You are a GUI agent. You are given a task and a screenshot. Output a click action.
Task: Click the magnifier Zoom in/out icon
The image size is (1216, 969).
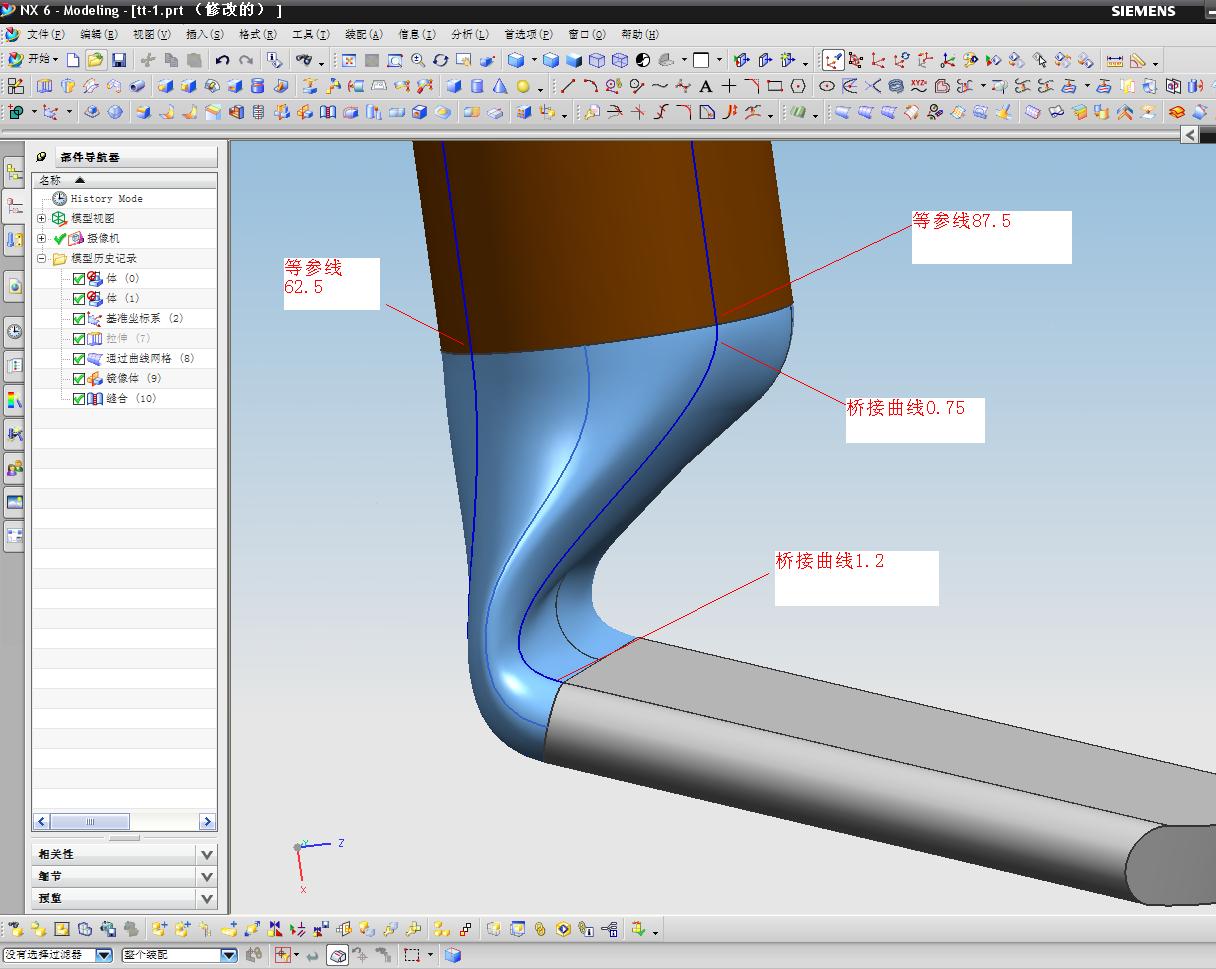click(417, 60)
